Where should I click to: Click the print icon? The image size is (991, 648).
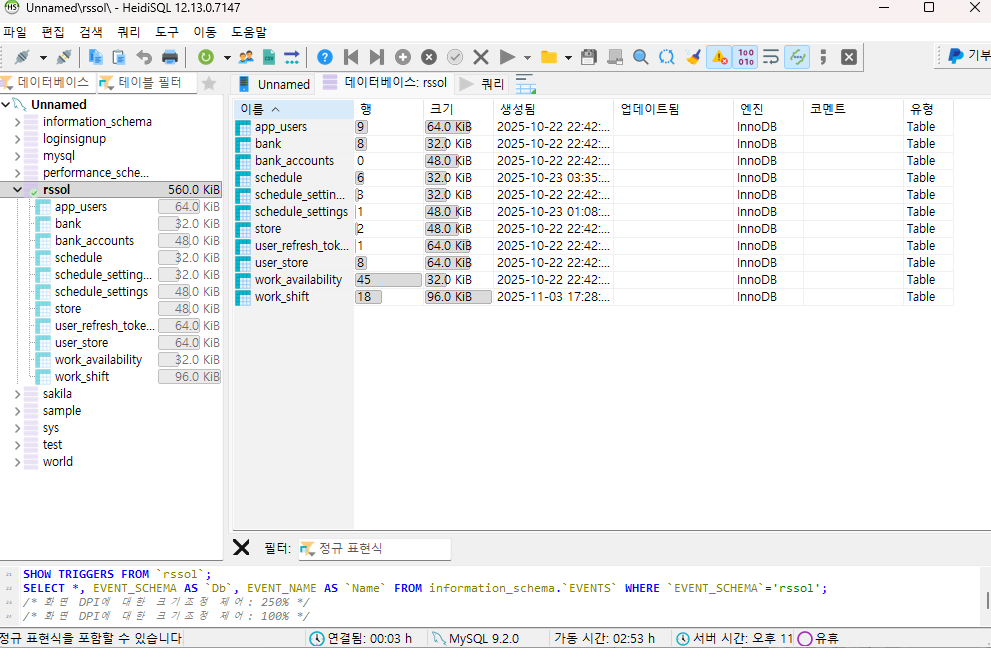(x=170, y=57)
